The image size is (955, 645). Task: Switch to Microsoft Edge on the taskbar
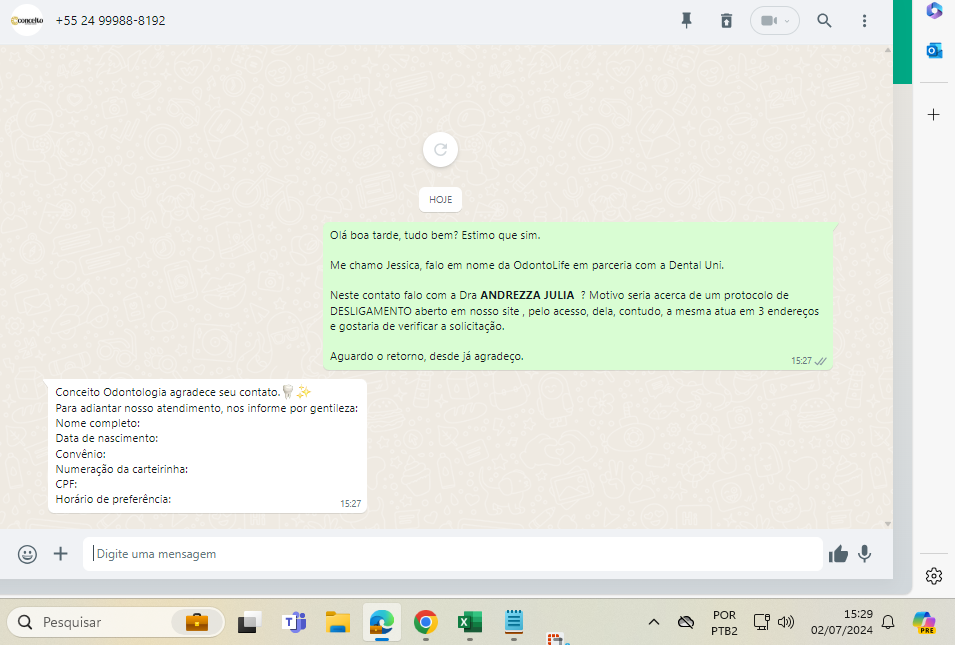pyautogui.click(x=382, y=622)
